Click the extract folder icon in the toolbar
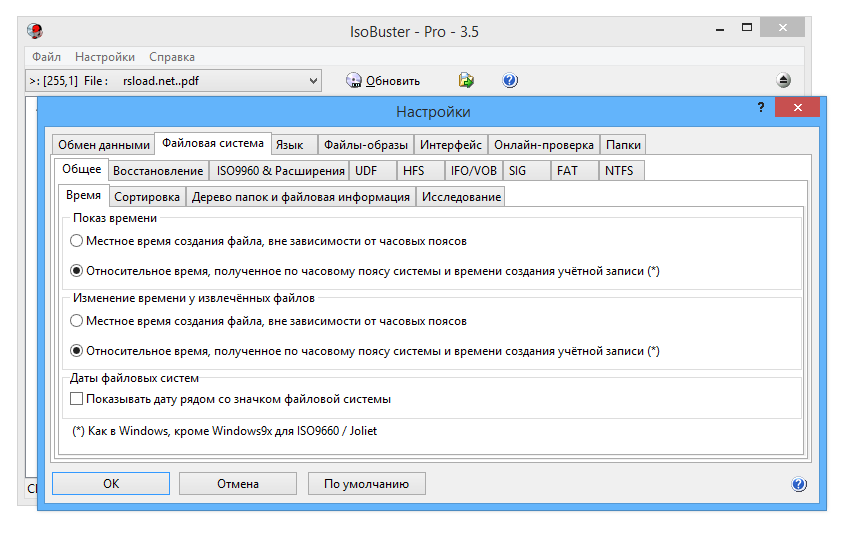The height and width of the screenshot is (536, 849). click(x=466, y=80)
